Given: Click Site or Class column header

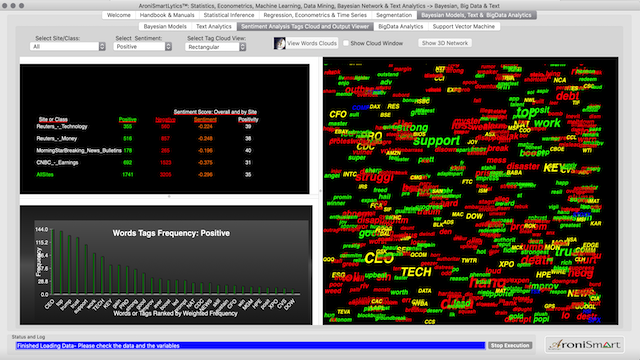Looking at the screenshot, I should (x=53, y=120).
